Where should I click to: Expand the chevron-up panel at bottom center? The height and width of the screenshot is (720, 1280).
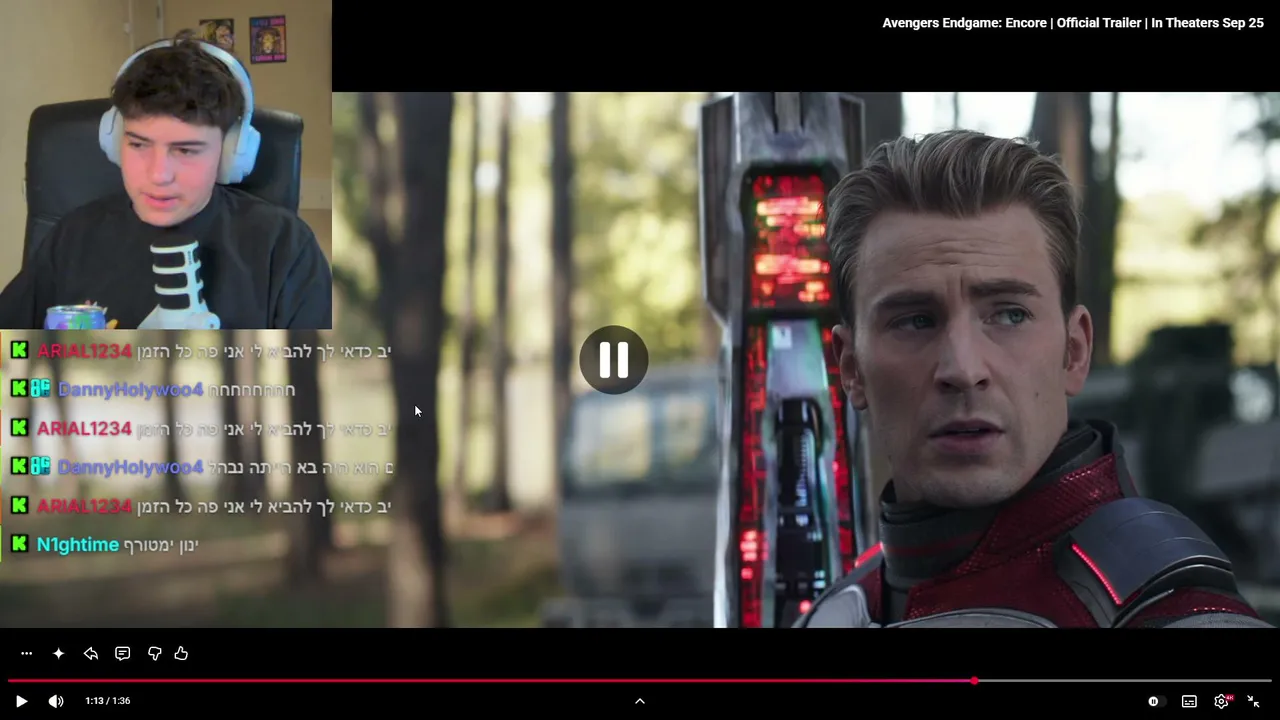640,701
